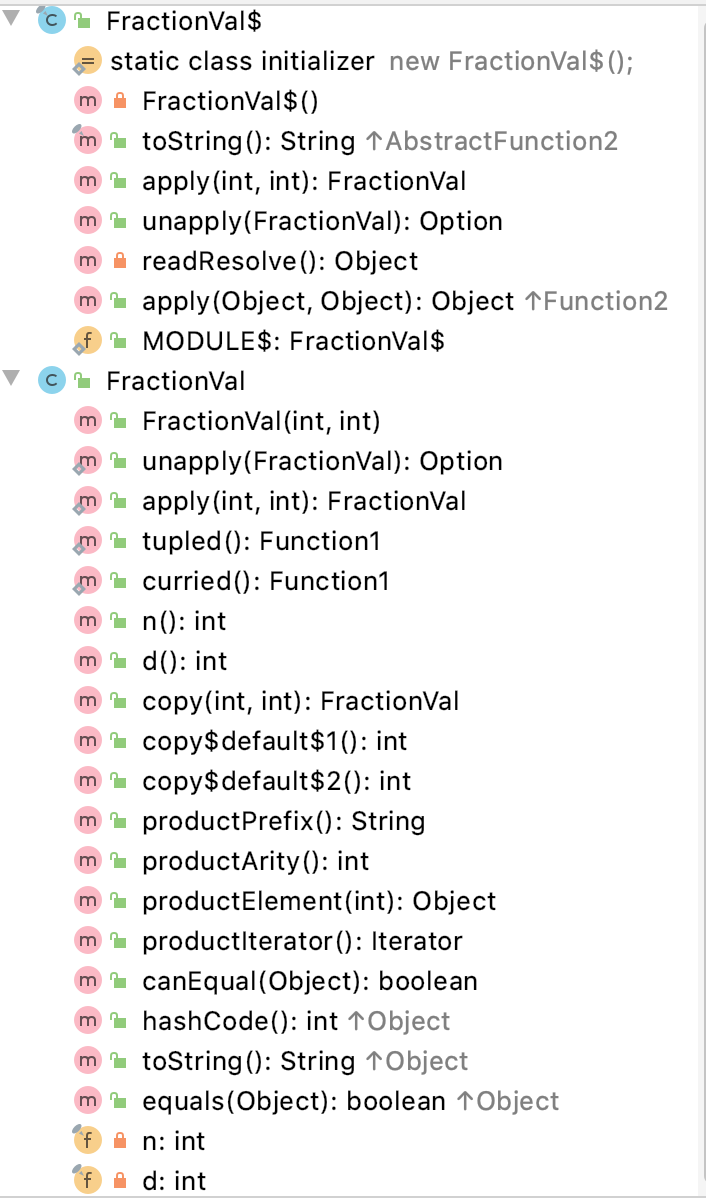Select the FractionVal(int, int) constructor

[261, 421]
